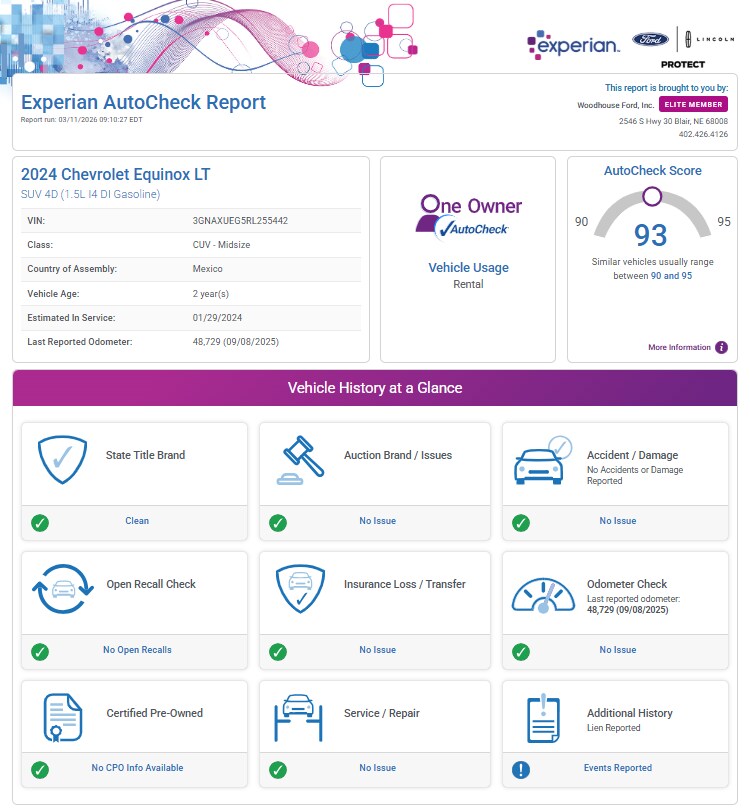This screenshot has width=750, height=812.
Task: Click green check in Insurance Loss card
Action: click(278, 651)
